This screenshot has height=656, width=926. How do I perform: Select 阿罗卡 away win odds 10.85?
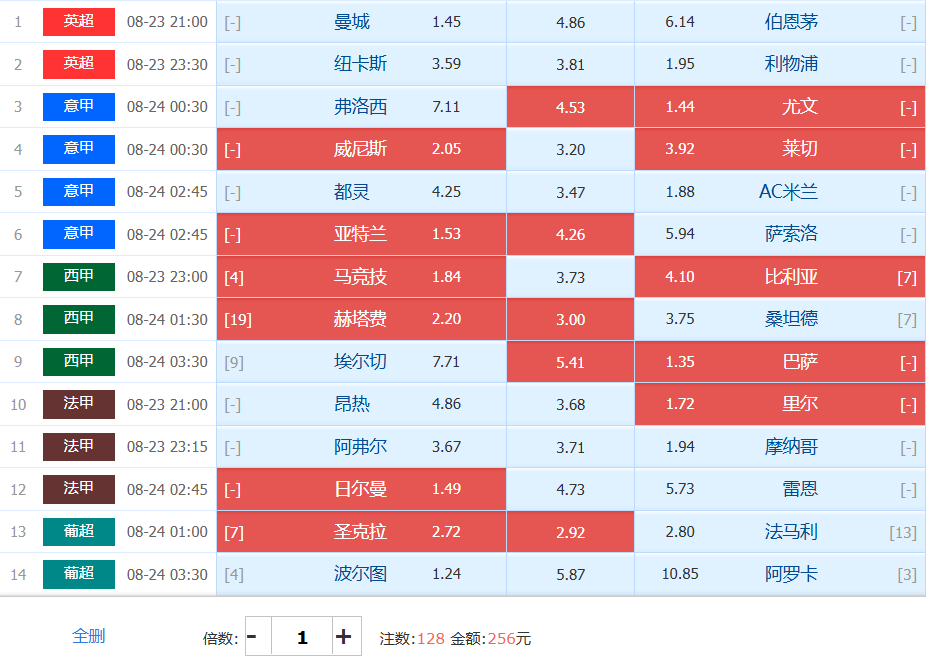coord(780,575)
